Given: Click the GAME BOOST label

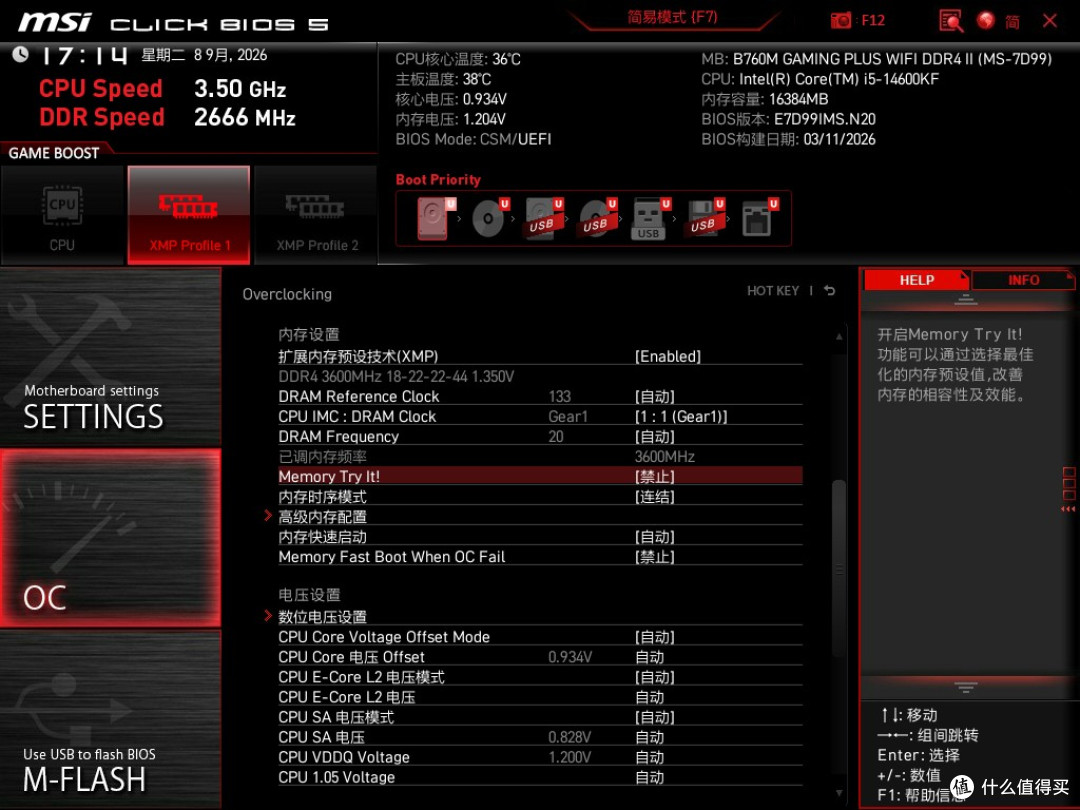Looking at the screenshot, I should point(54,153).
